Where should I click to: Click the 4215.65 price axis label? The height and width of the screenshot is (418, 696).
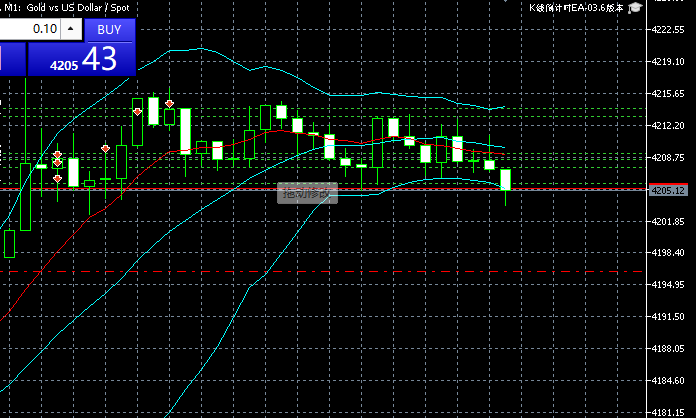668,94
